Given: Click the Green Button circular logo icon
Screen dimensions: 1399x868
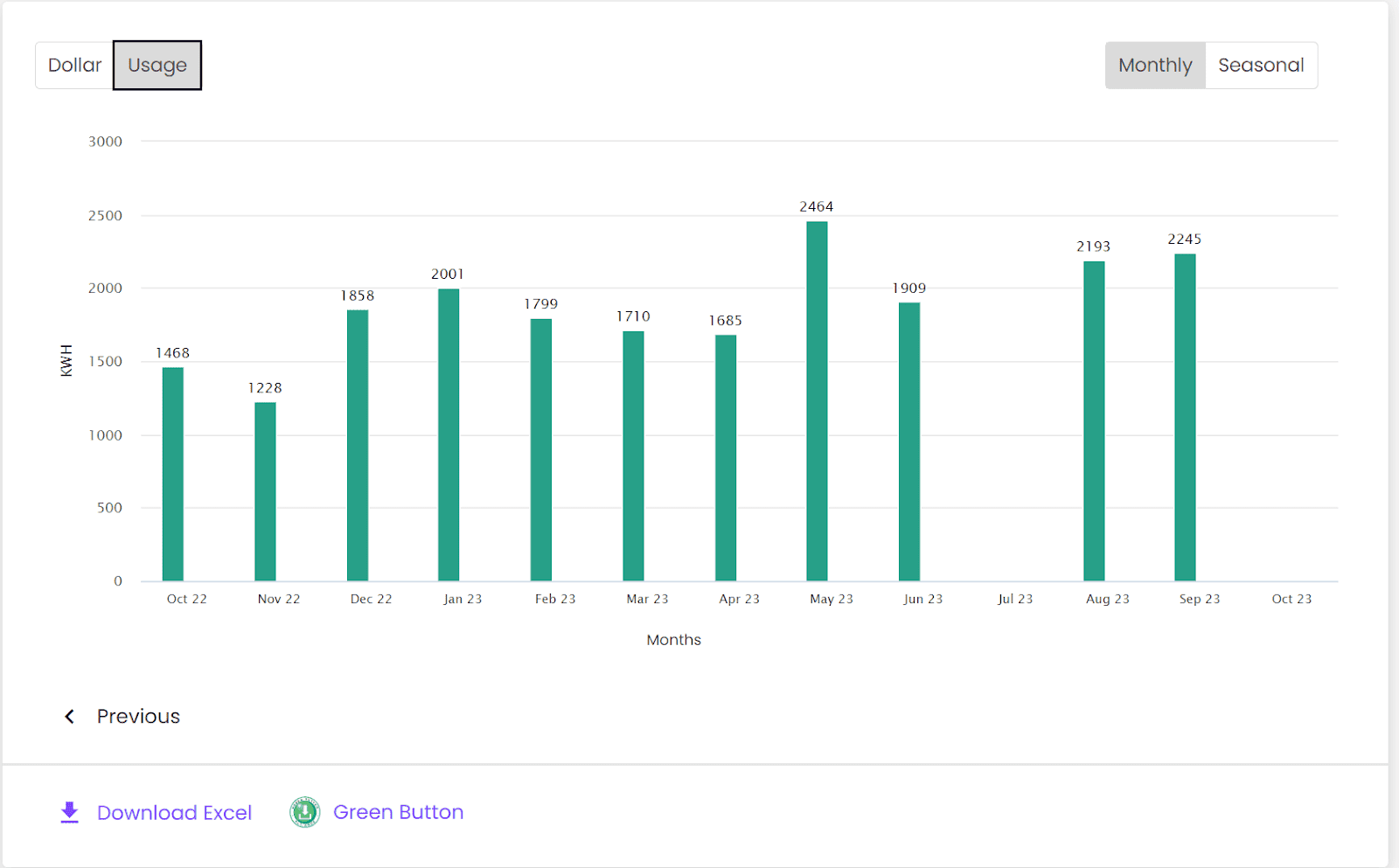Looking at the screenshot, I should point(304,812).
